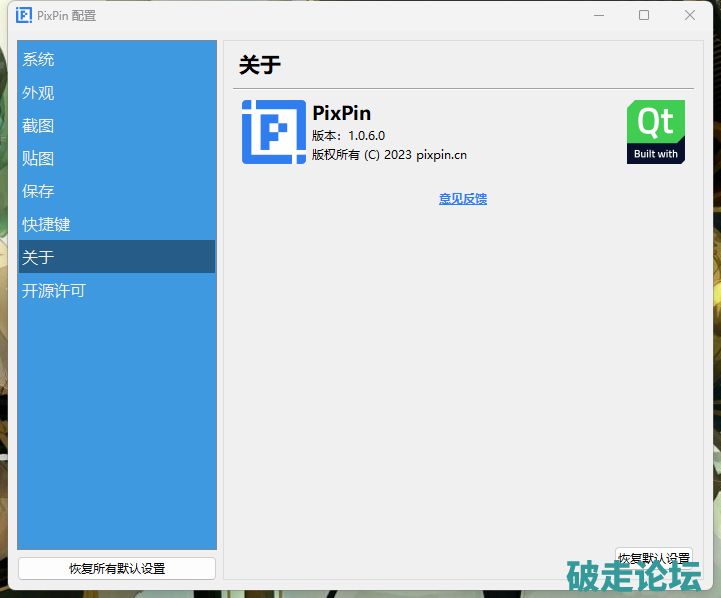Viewport: 721px width, 598px height.
Task: Select the 外观 sidebar item
Action: [x=117, y=92]
